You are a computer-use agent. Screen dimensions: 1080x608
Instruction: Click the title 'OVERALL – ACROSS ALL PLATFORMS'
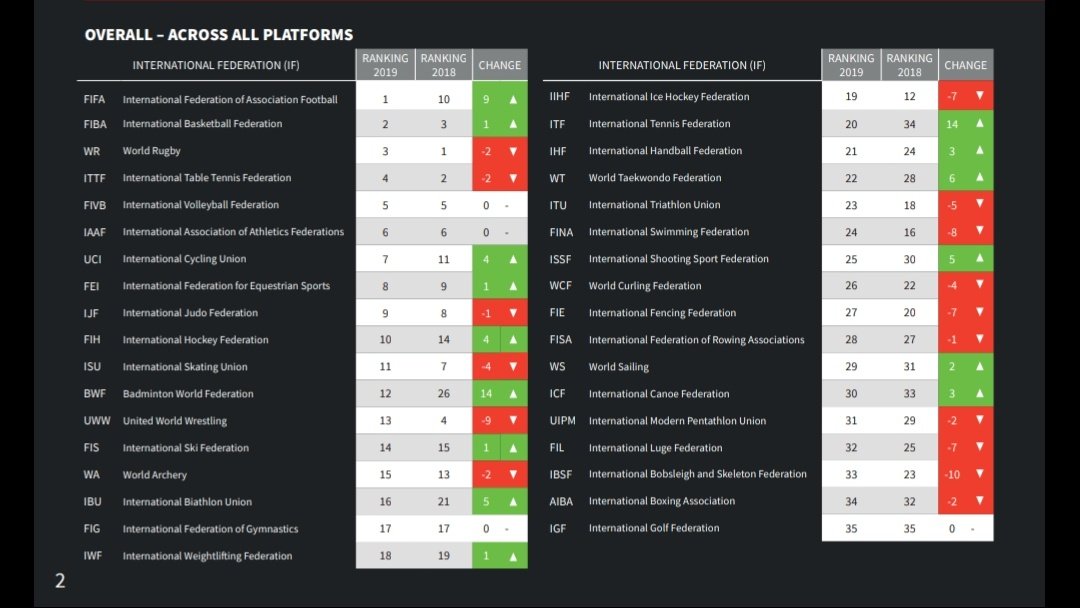coord(219,34)
